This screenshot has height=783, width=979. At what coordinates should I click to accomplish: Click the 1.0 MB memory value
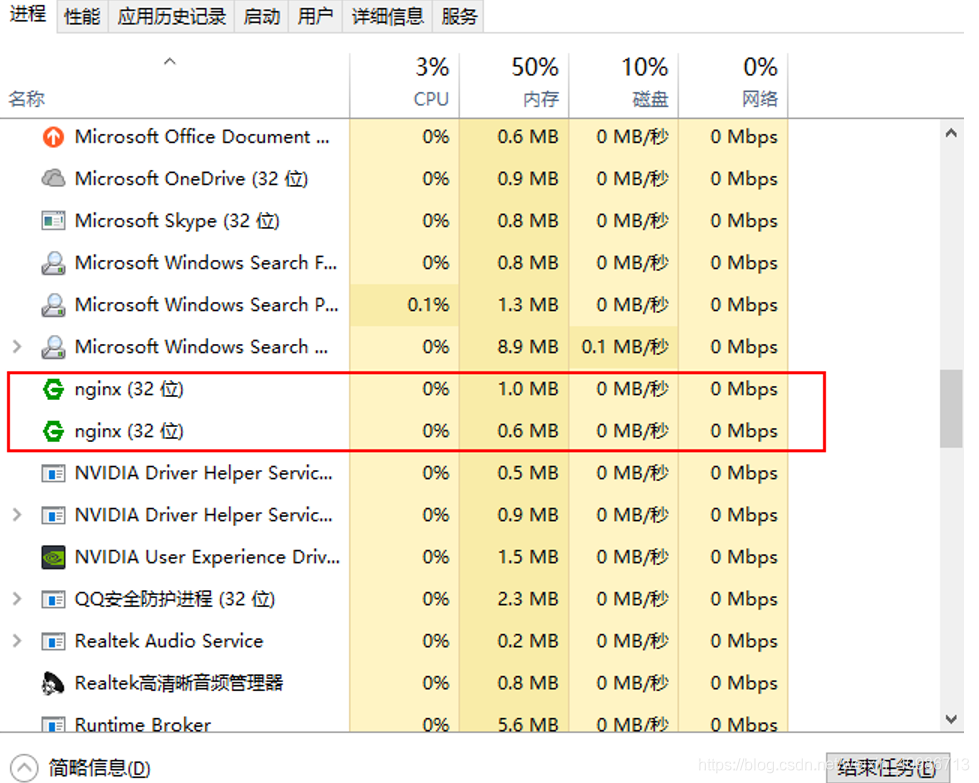point(528,389)
